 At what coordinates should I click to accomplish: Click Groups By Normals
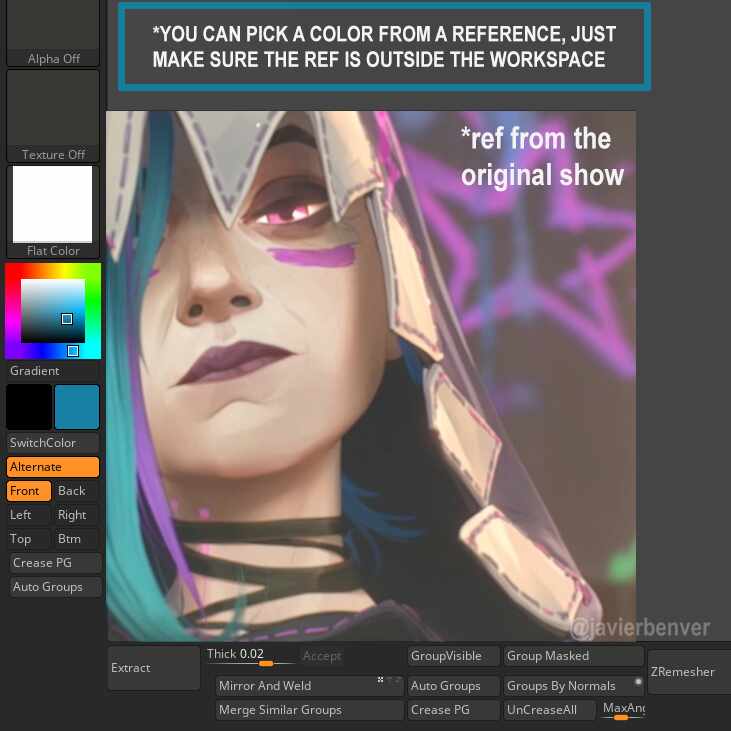point(573,686)
